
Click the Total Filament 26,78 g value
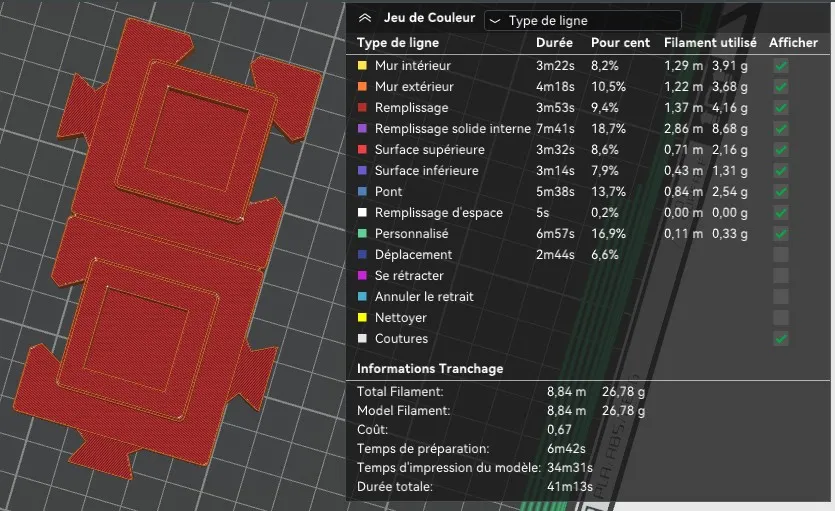623,392
